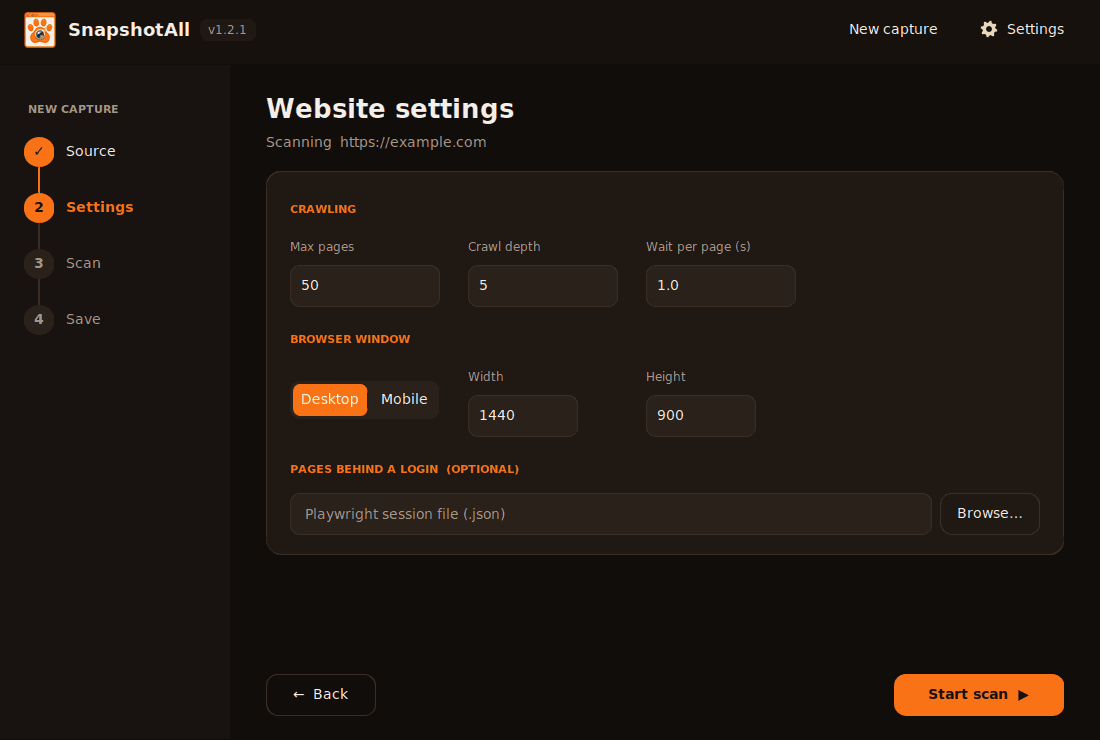Click the Width input field

click(523, 416)
